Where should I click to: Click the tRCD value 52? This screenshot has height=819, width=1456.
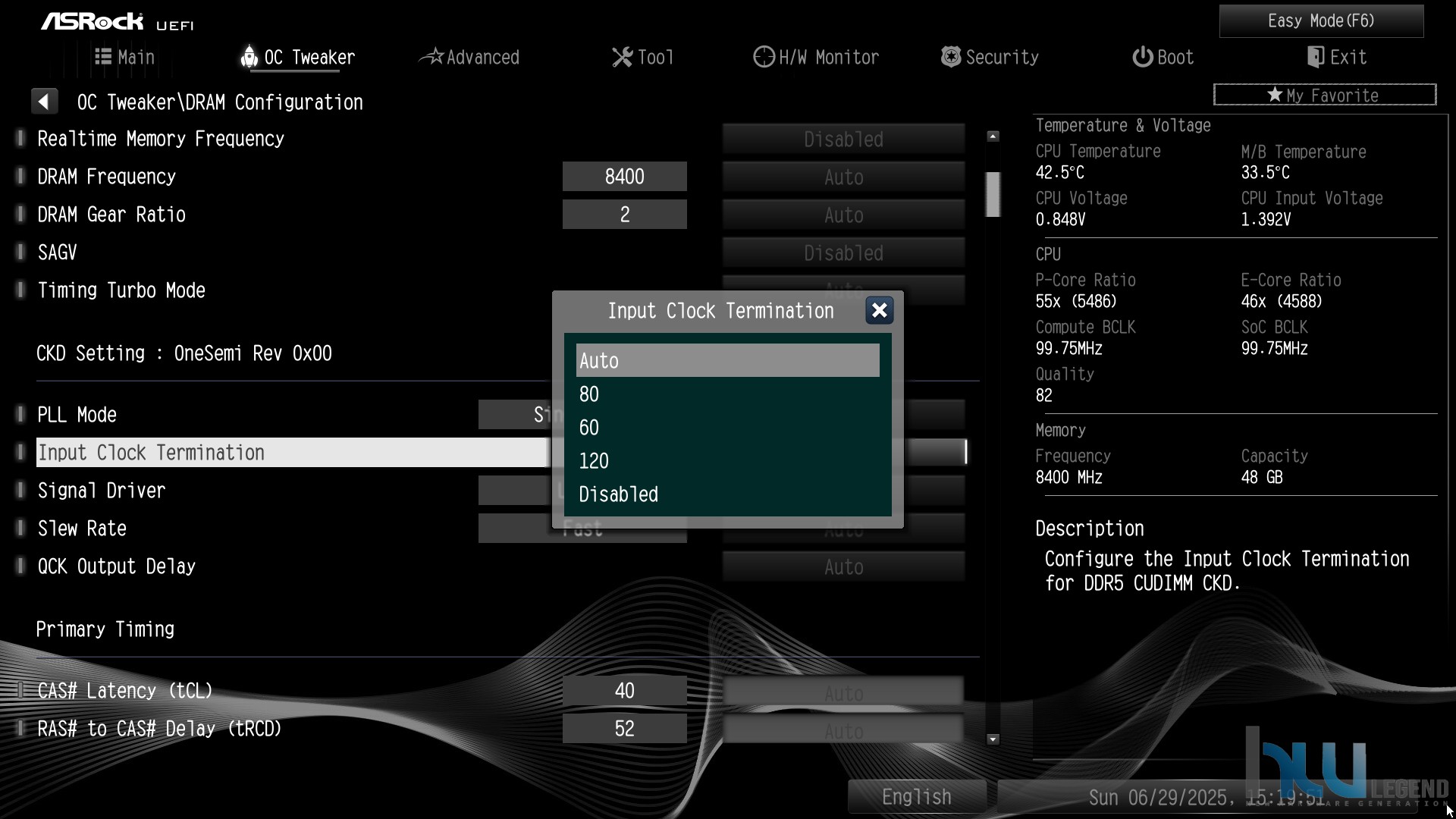click(624, 729)
